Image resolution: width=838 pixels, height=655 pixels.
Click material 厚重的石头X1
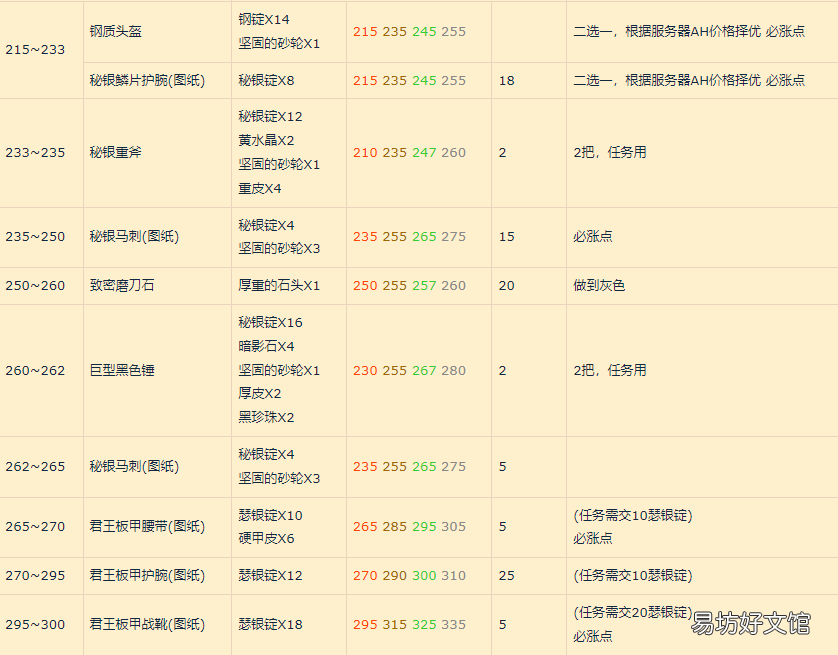[279, 286]
